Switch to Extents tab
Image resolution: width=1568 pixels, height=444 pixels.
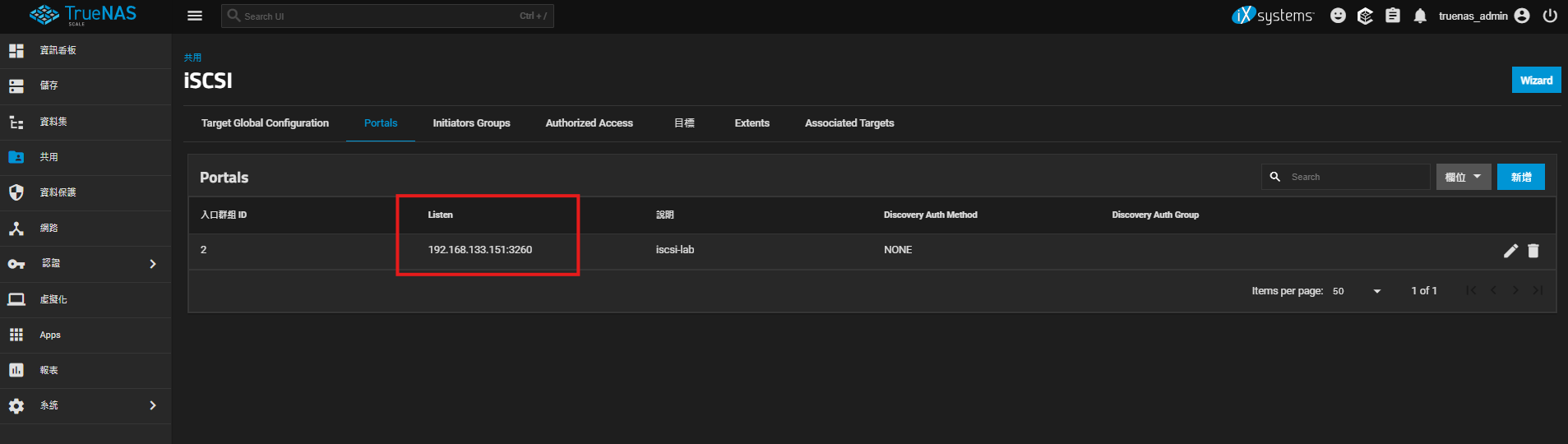(752, 123)
